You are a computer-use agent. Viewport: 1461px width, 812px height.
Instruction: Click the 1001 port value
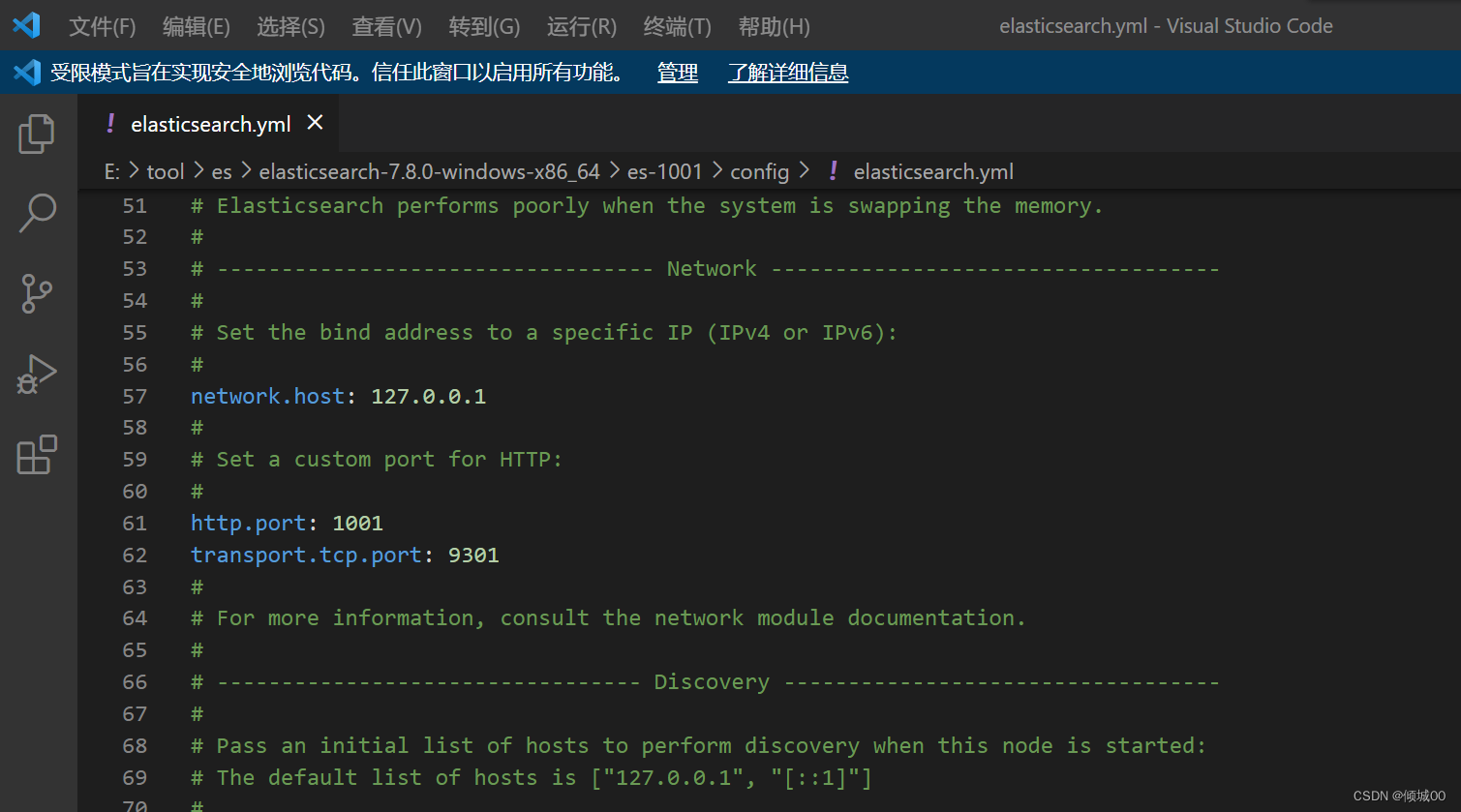coord(358,524)
